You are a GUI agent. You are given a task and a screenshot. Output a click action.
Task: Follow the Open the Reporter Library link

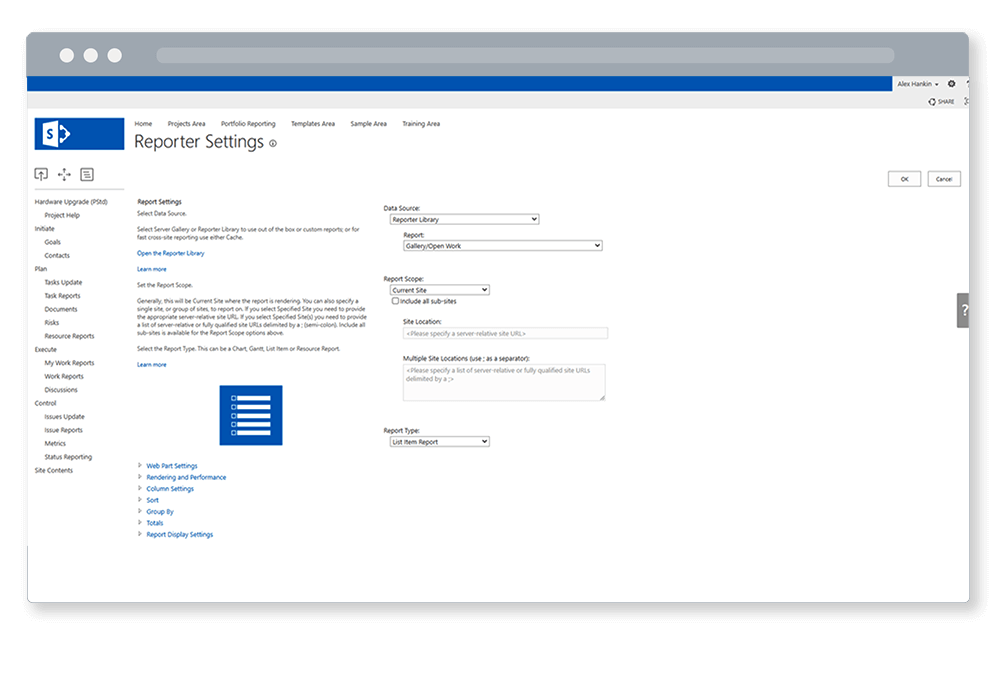point(170,253)
